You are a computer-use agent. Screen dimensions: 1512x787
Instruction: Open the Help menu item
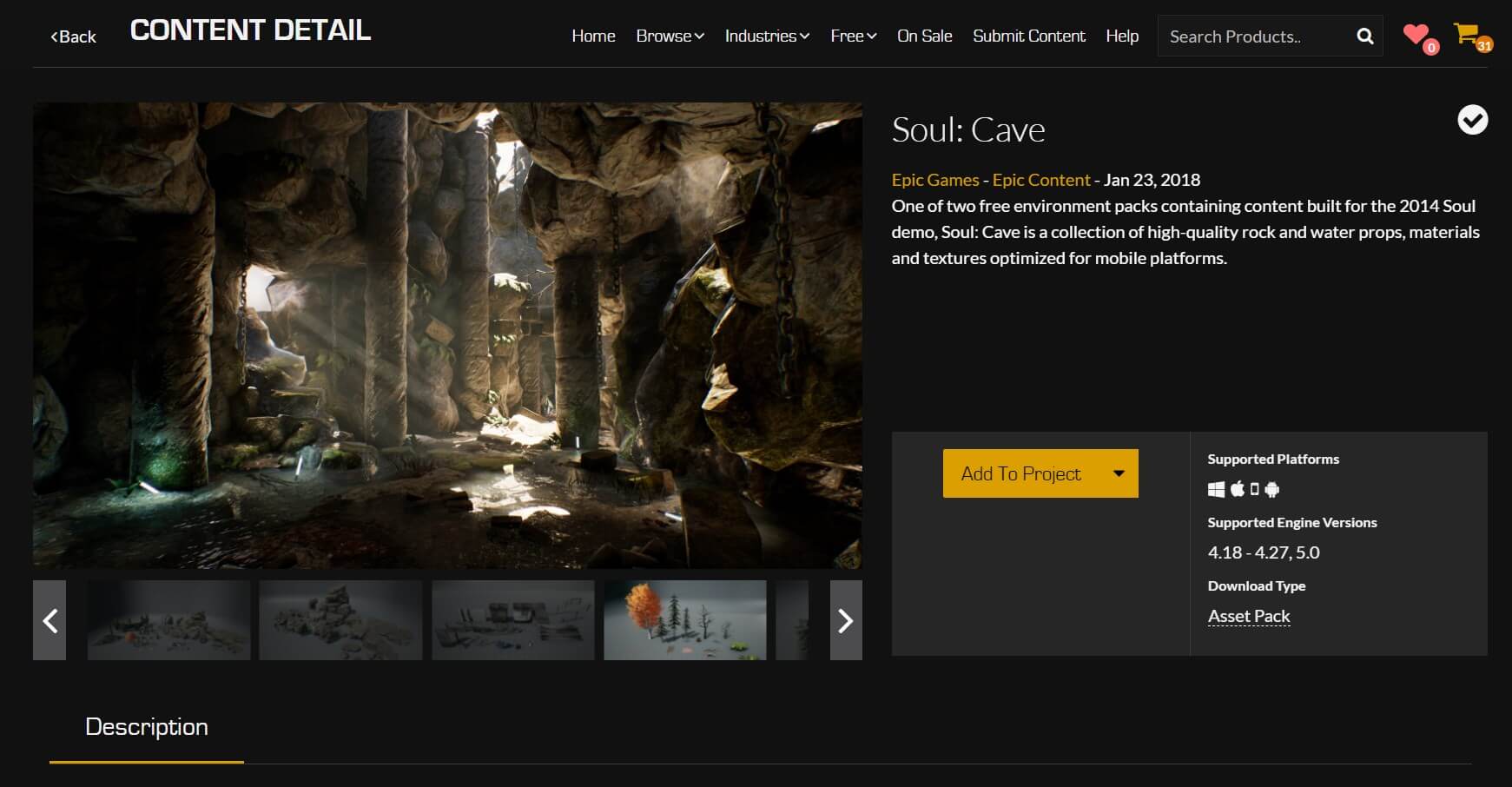click(x=1122, y=36)
